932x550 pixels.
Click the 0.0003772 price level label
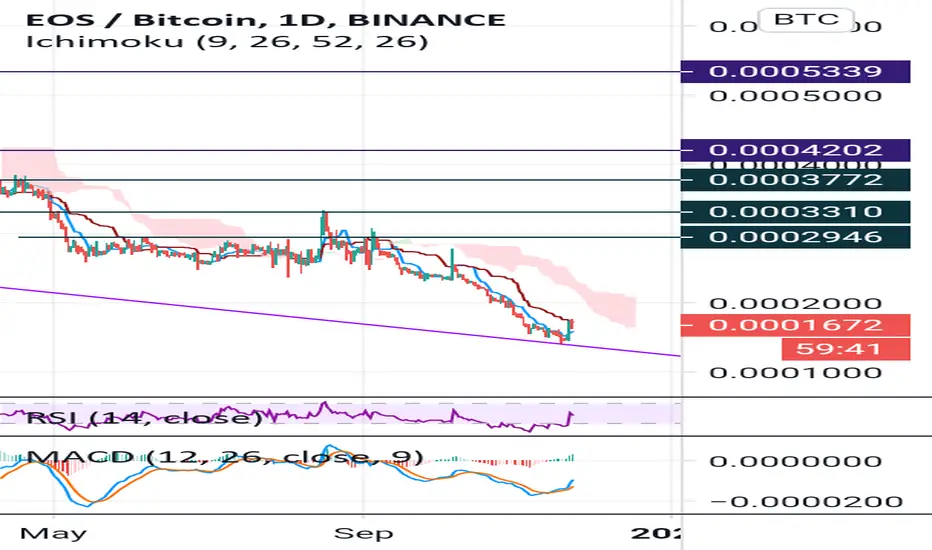point(795,180)
